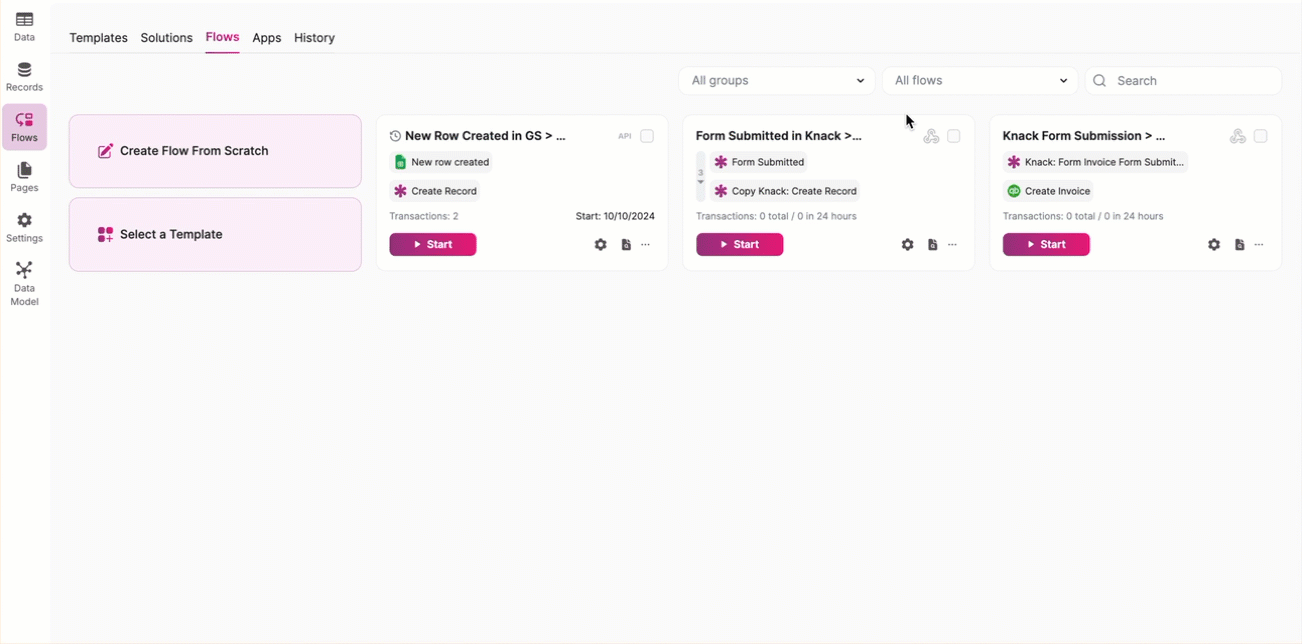This screenshot has height=644, width=1302.
Task: Click webhook icon on Form Submitted in Knack flow
Action: coord(931,136)
